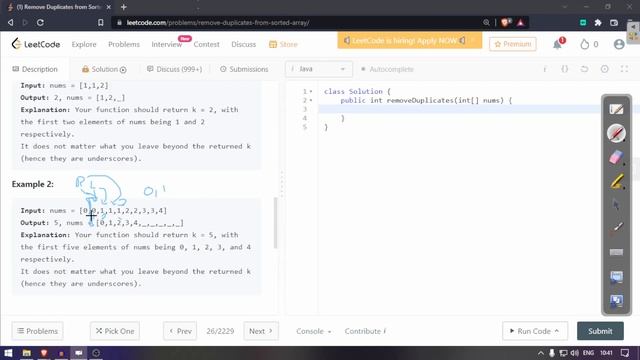Viewport: 640px width, 360px height.
Task: Click the gray rectangle tool in annotation toolbar
Action: (616, 252)
